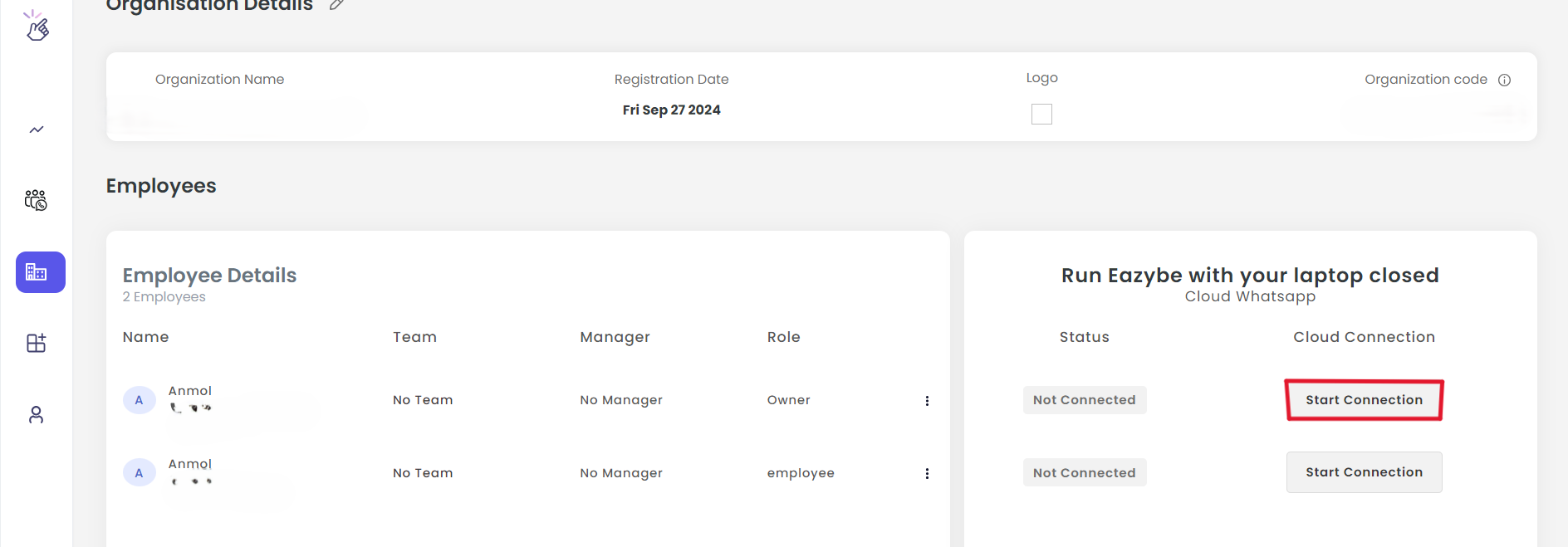The height and width of the screenshot is (547, 1568).
Task: Click the name Anmol in the Owner row
Action: (x=190, y=391)
